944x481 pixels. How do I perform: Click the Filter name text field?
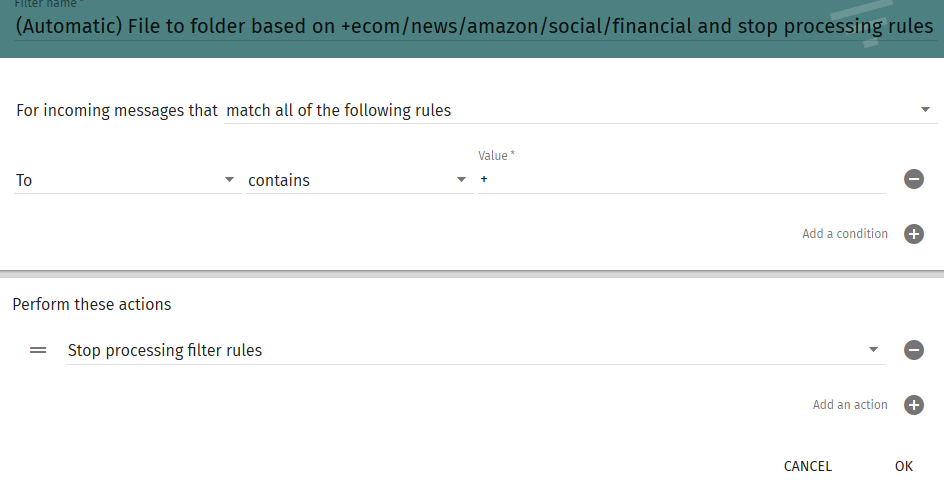click(474, 26)
